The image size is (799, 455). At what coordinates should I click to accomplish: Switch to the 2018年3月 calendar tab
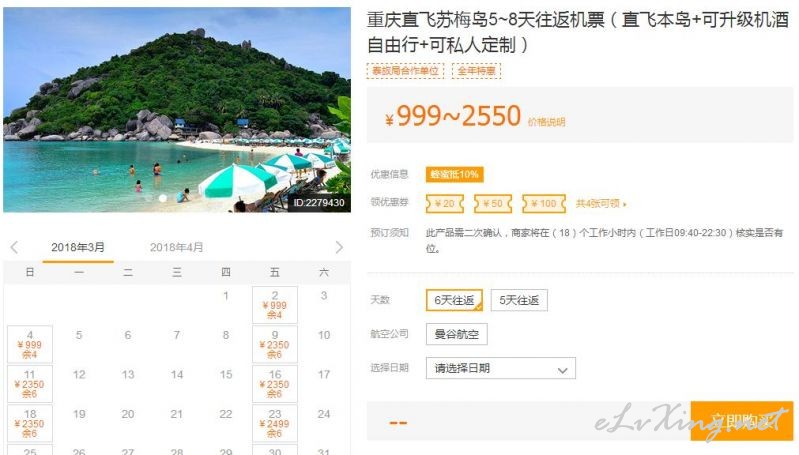(x=78, y=247)
